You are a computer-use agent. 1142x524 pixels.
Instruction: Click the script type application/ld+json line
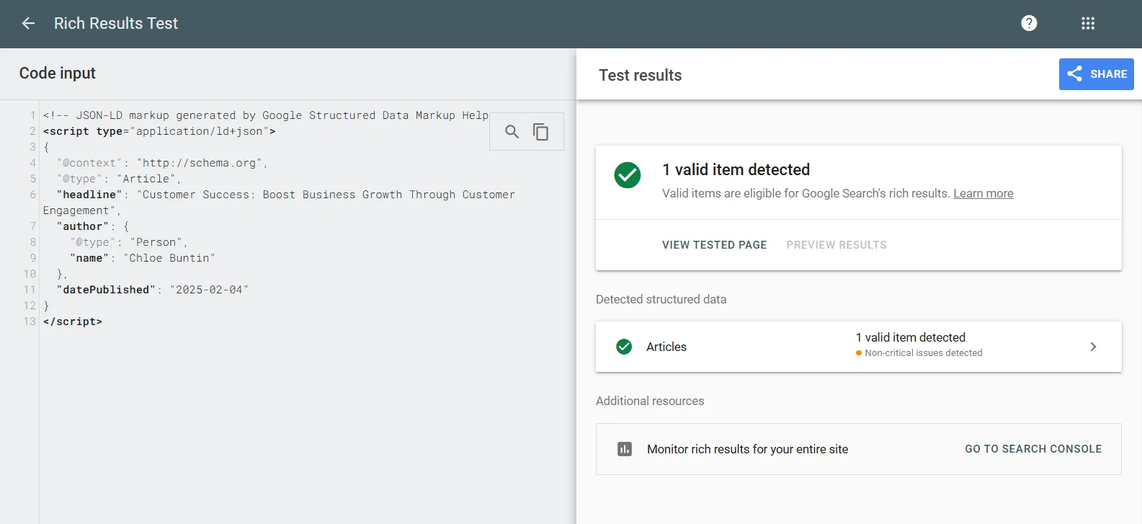(x=160, y=131)
